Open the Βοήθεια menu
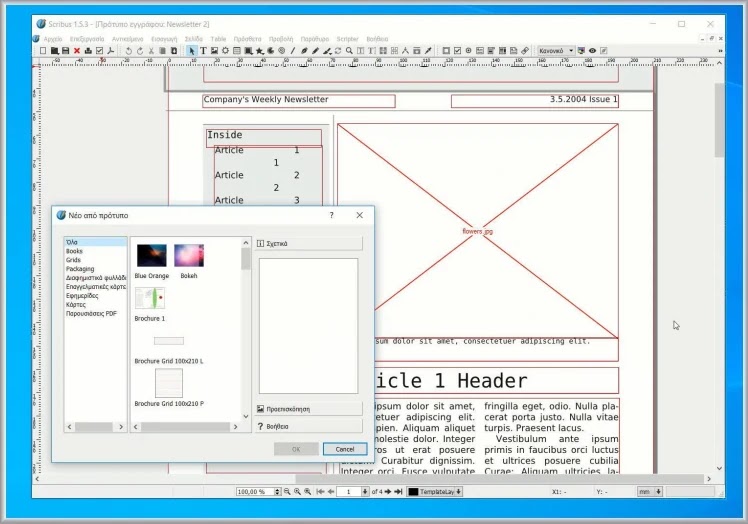Image resolution: width=748 pixels, height=524 pixels. (377, 39)
